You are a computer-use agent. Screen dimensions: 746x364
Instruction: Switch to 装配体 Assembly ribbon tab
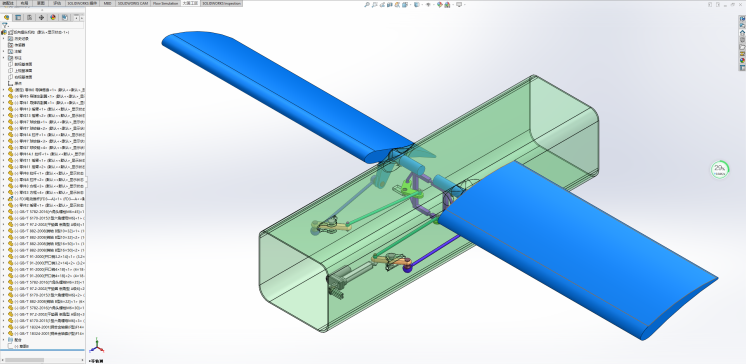point(8,3)
